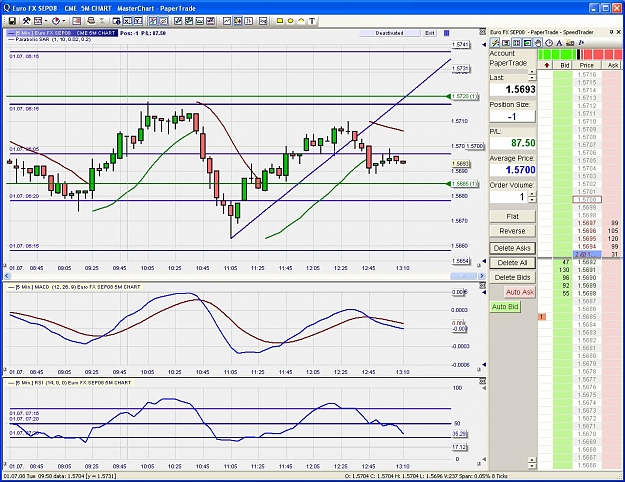625x482 pixels.
Task: Click the chart scroll-left arrow
Action: coord(7,275)
